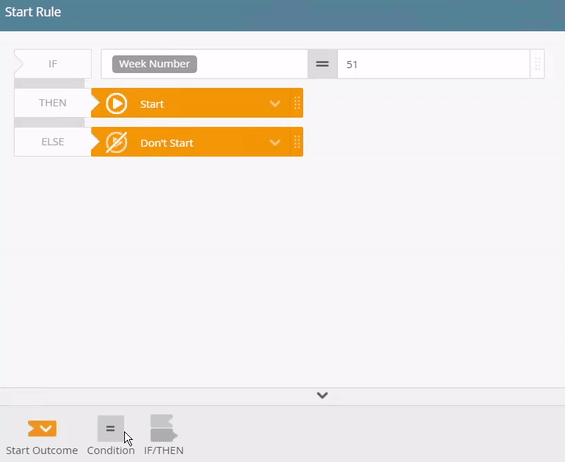
Task: Click the Start Outcome block icon
Action: [x=42, y=428]
